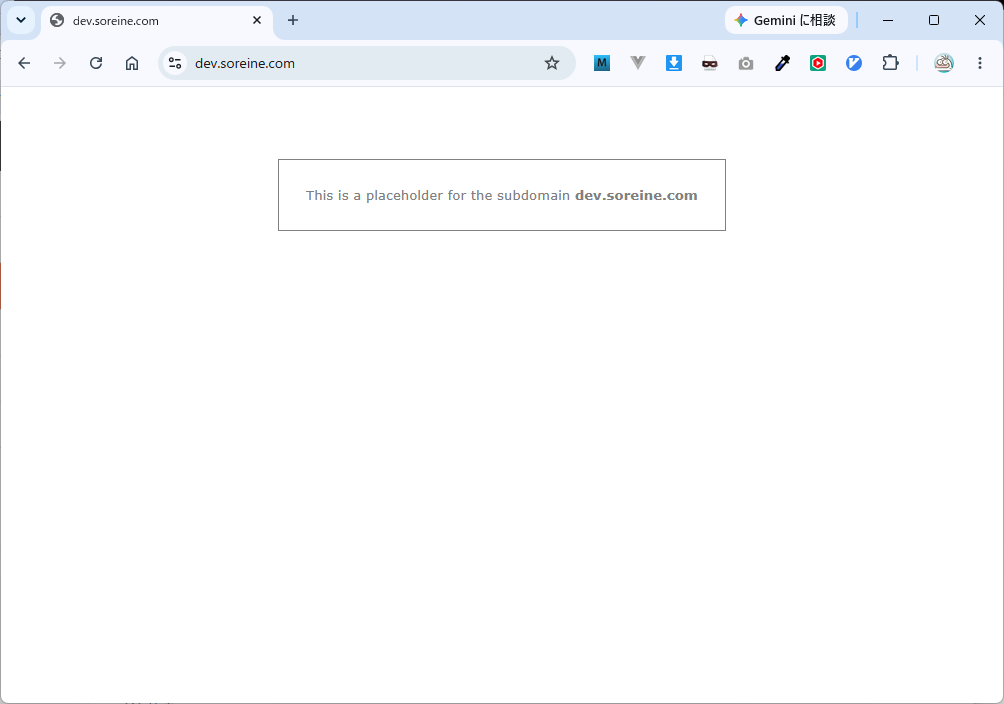Close the browser window
Viewport: 1004px width, 704px height.
(x=980, y=20)
